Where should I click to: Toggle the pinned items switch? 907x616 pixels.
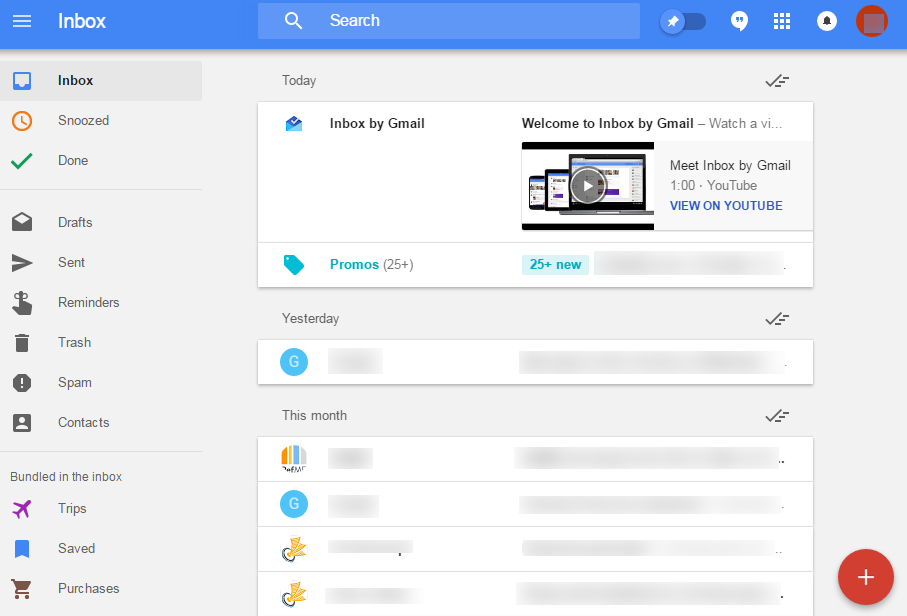click(683, 21)
